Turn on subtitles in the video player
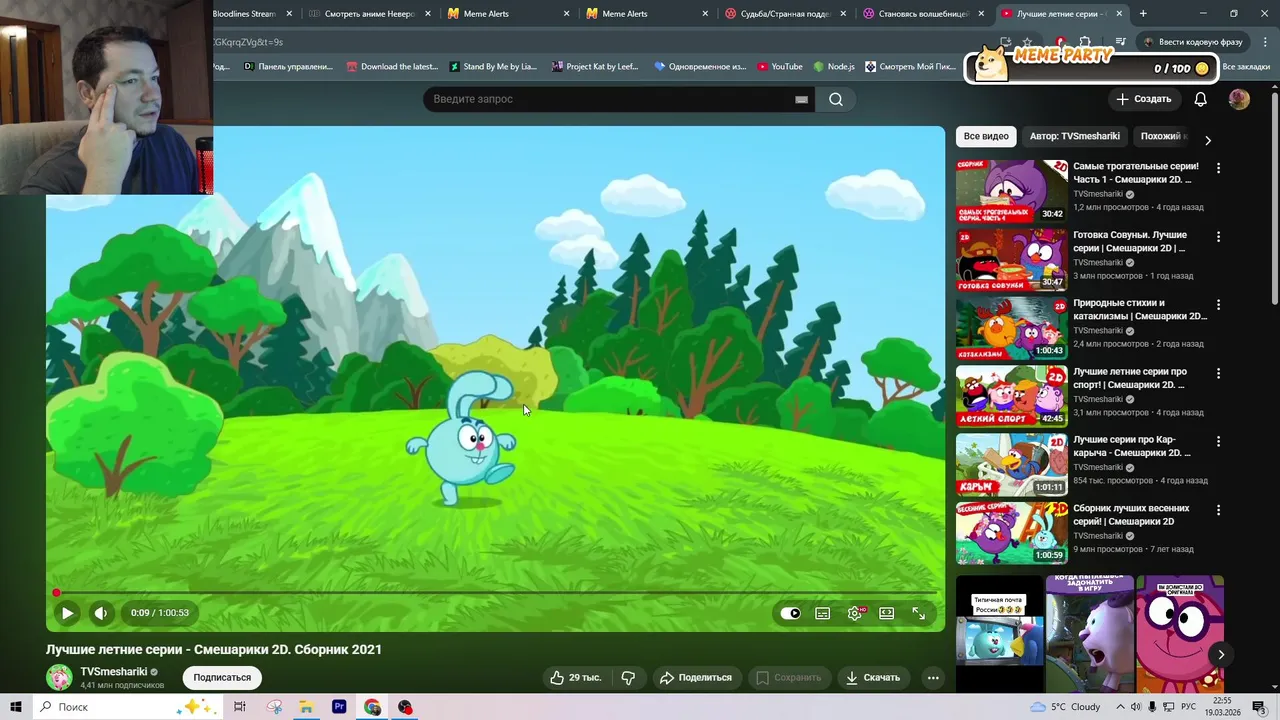Image resolution: width=1280 pixels, height=720 pixels. (x=822, y=613)
